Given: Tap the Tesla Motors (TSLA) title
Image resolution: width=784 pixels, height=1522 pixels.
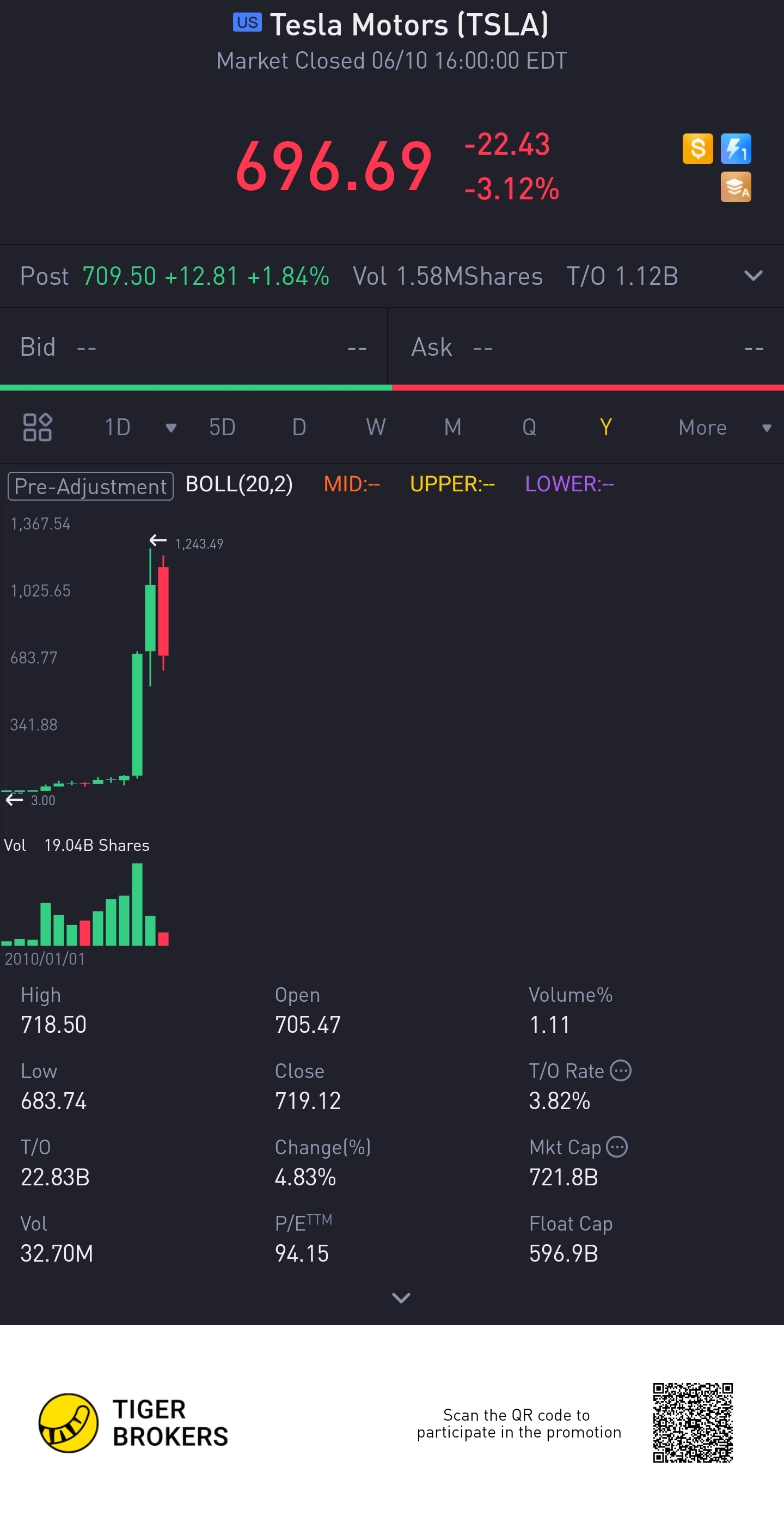Looking at the screenshot, I should [409, 25].
